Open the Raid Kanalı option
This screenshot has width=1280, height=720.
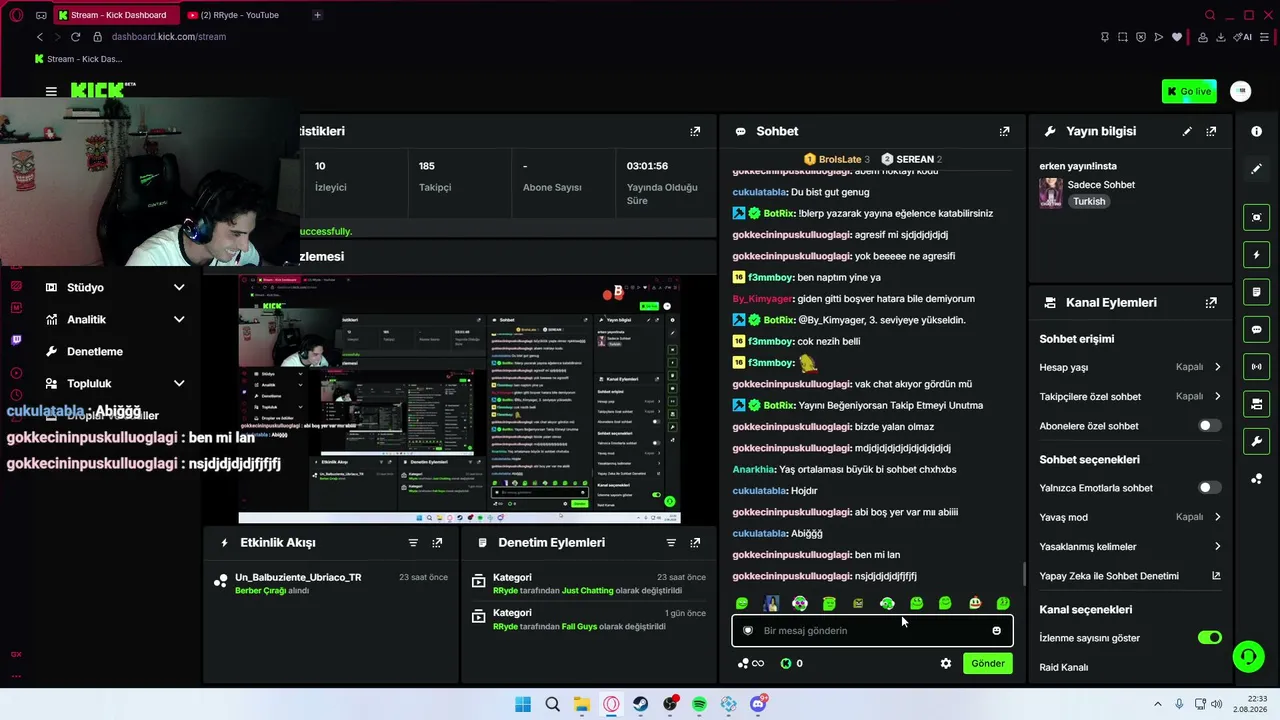pos(1064,667)
